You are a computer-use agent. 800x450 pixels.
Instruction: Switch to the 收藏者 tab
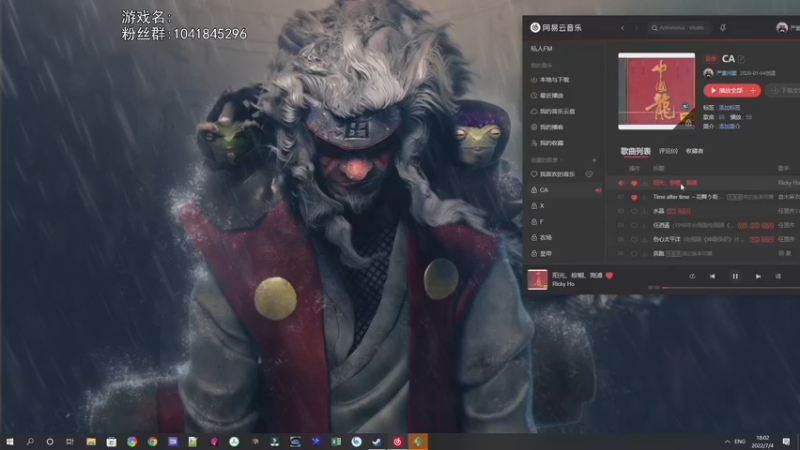(694, 152)
